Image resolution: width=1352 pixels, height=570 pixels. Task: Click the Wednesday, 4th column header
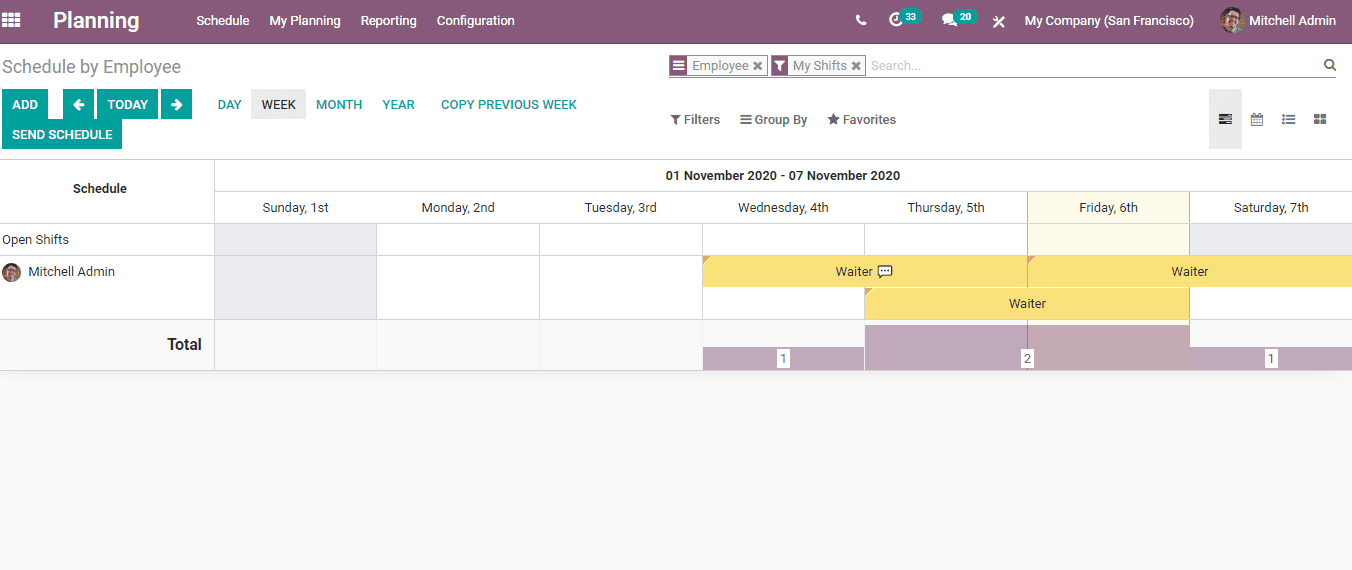coord(783,208)
